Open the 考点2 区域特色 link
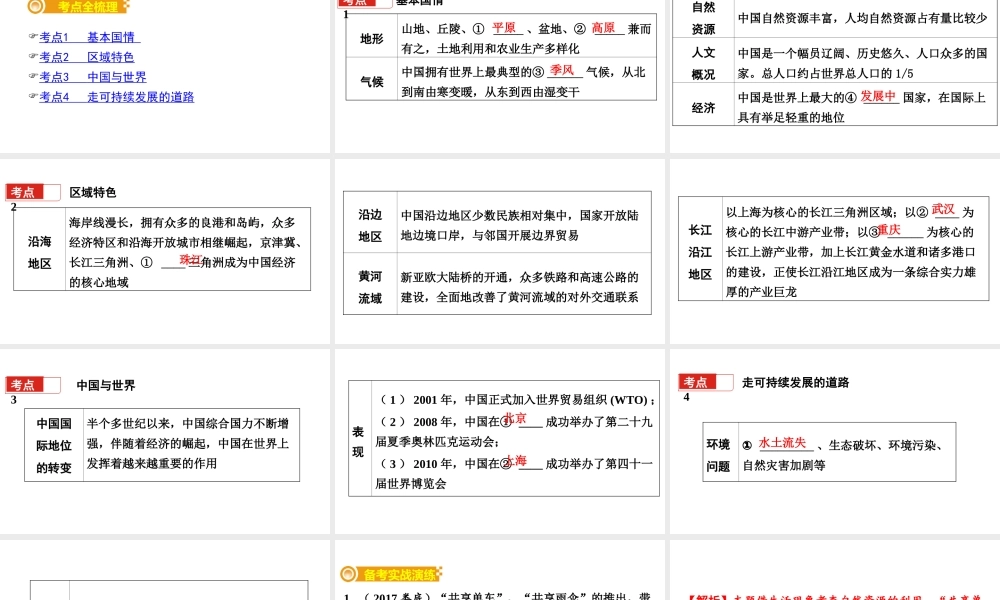The image size is (1000, 600). coord(87,57)
